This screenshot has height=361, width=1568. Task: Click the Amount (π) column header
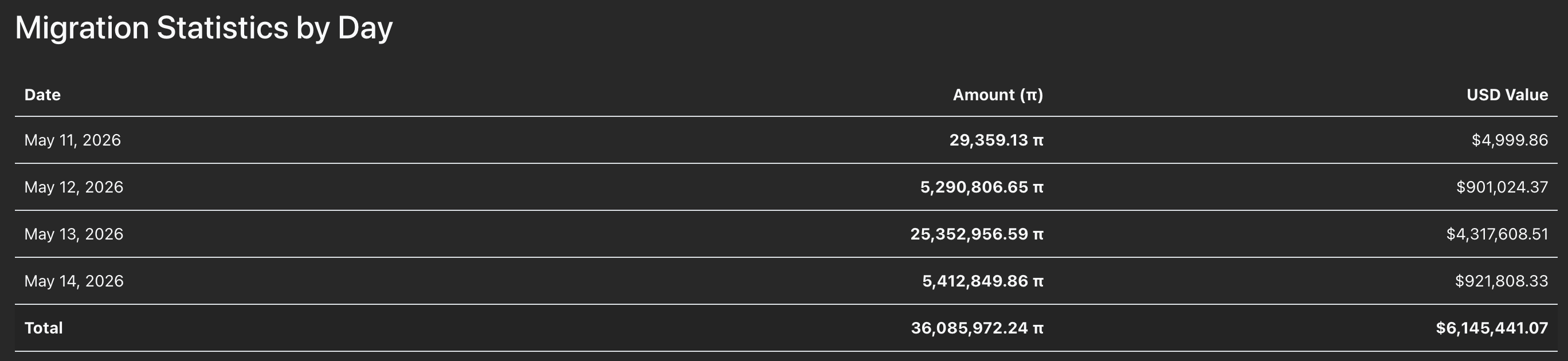(998, 95)
